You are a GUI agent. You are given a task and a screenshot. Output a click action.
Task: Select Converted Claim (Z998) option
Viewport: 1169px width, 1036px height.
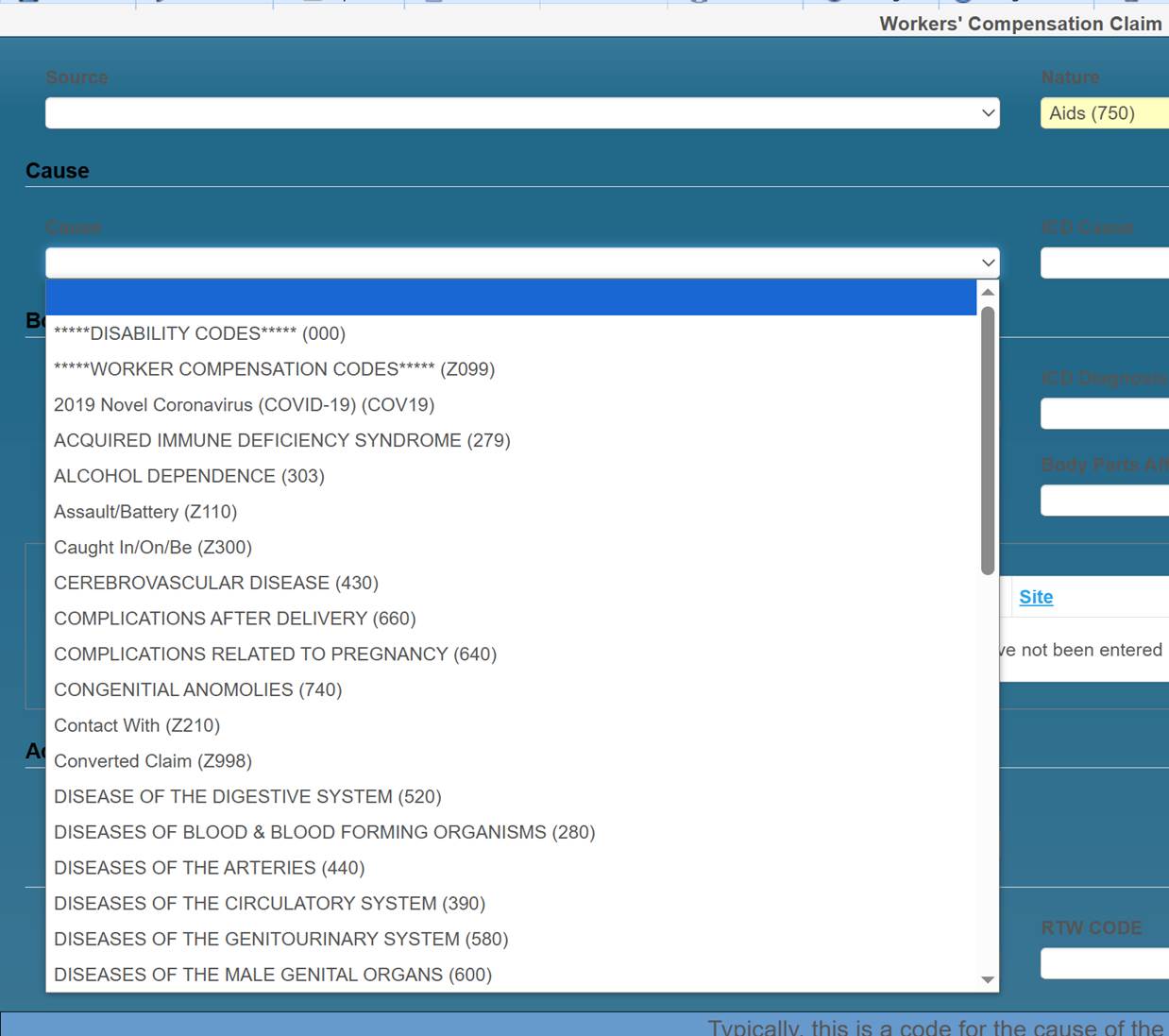click(x=153, y=761)
